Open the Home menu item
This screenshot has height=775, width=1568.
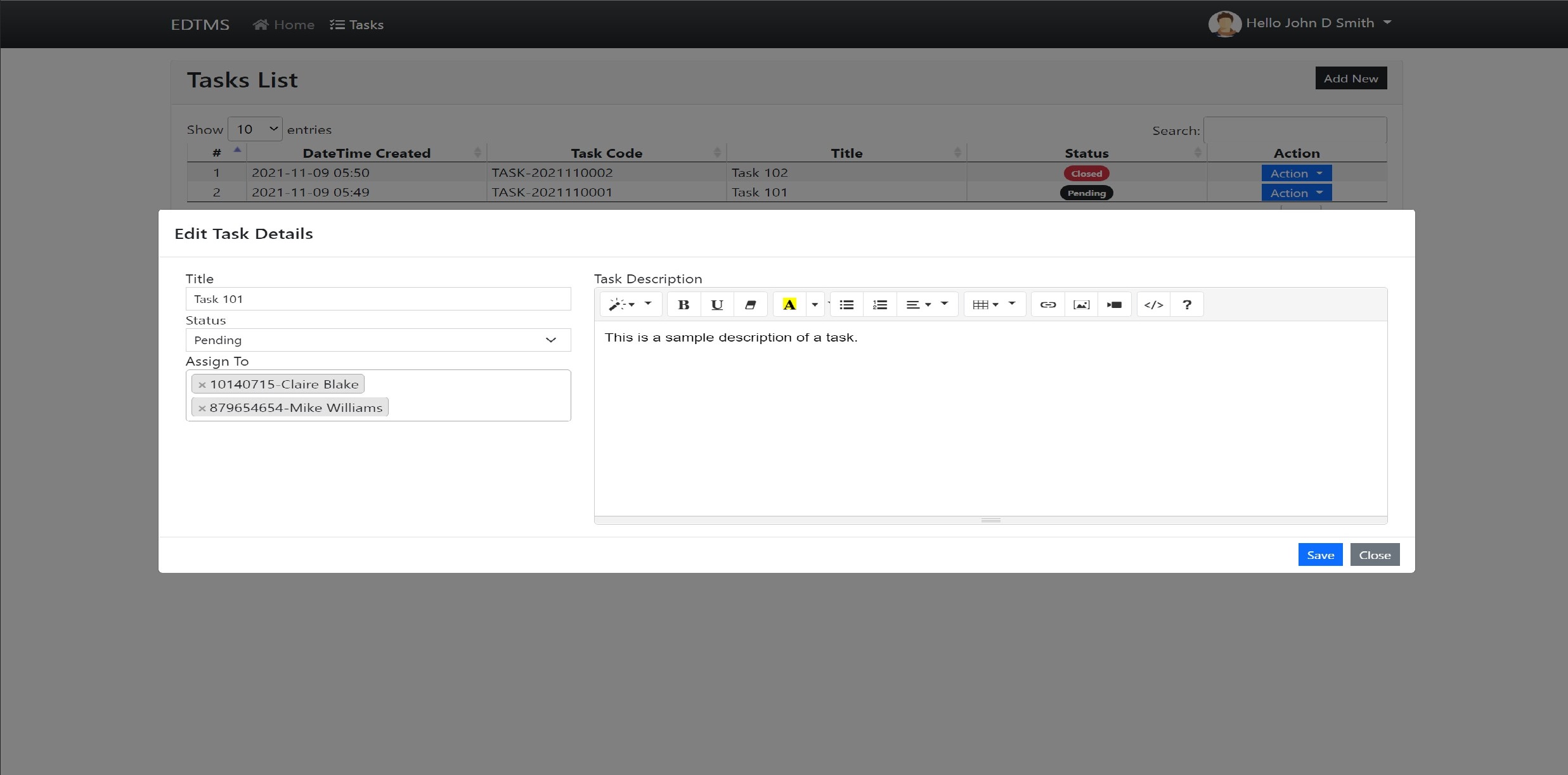pos(284,24)
